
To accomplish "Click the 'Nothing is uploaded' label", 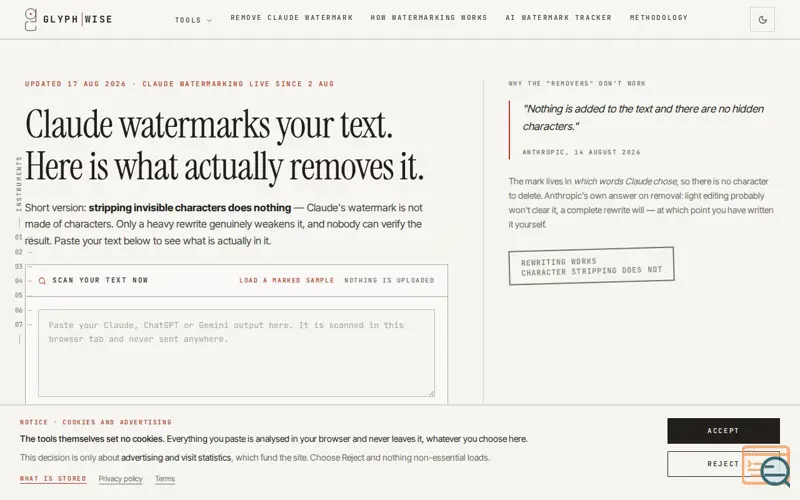I will click(389, 280).
